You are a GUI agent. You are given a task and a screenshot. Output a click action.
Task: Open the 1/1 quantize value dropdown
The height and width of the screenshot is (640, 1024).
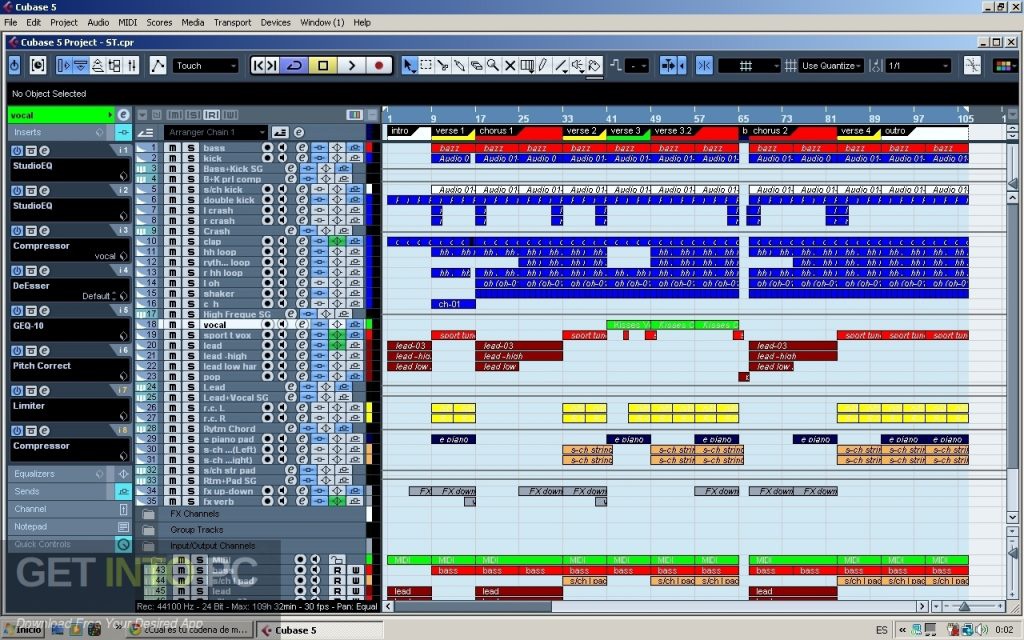pyautogui.click(x=918, y=65)
